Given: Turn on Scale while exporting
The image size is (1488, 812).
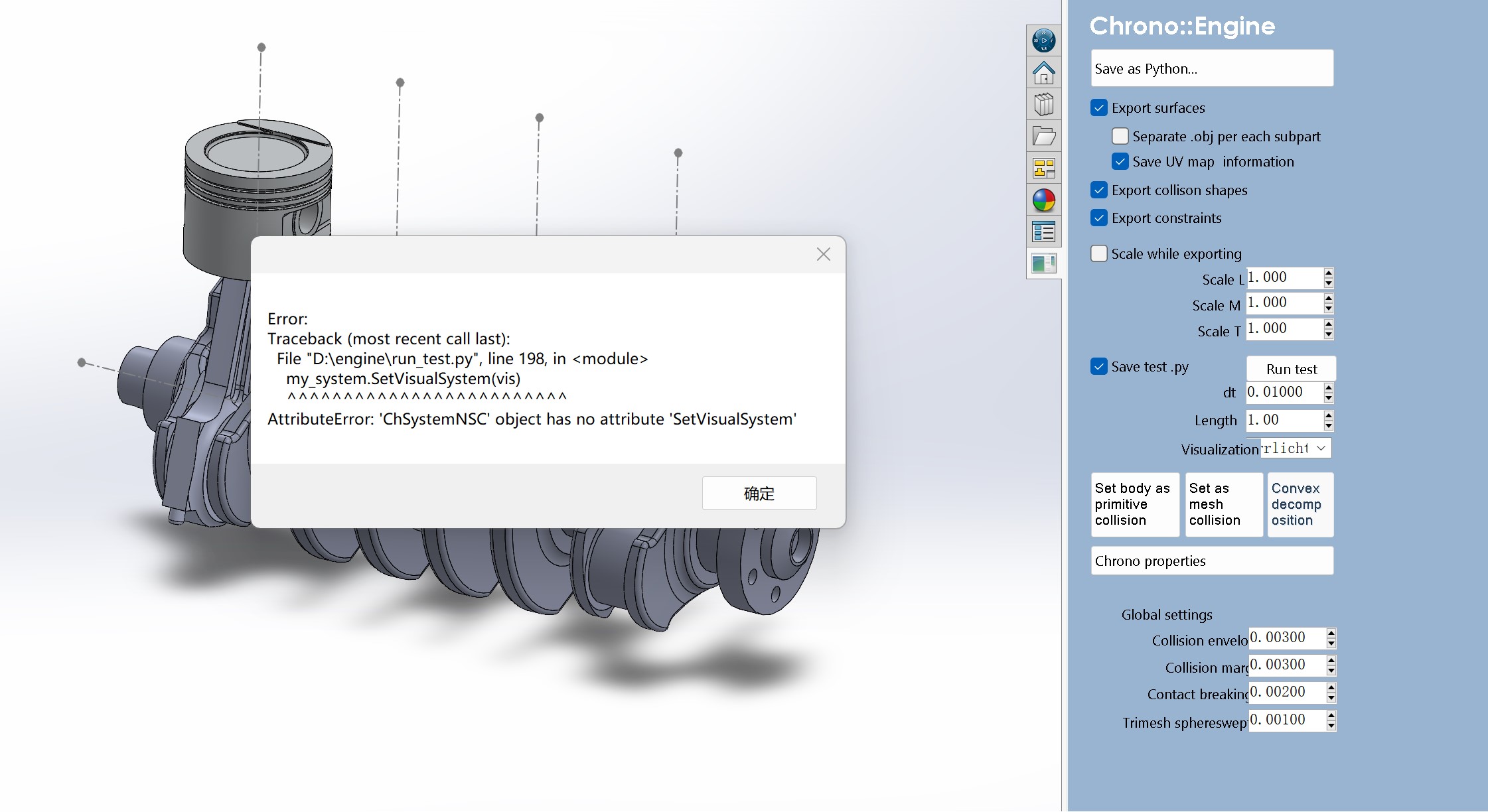Looking at the screenshot, I should (x=1099, y=253).
